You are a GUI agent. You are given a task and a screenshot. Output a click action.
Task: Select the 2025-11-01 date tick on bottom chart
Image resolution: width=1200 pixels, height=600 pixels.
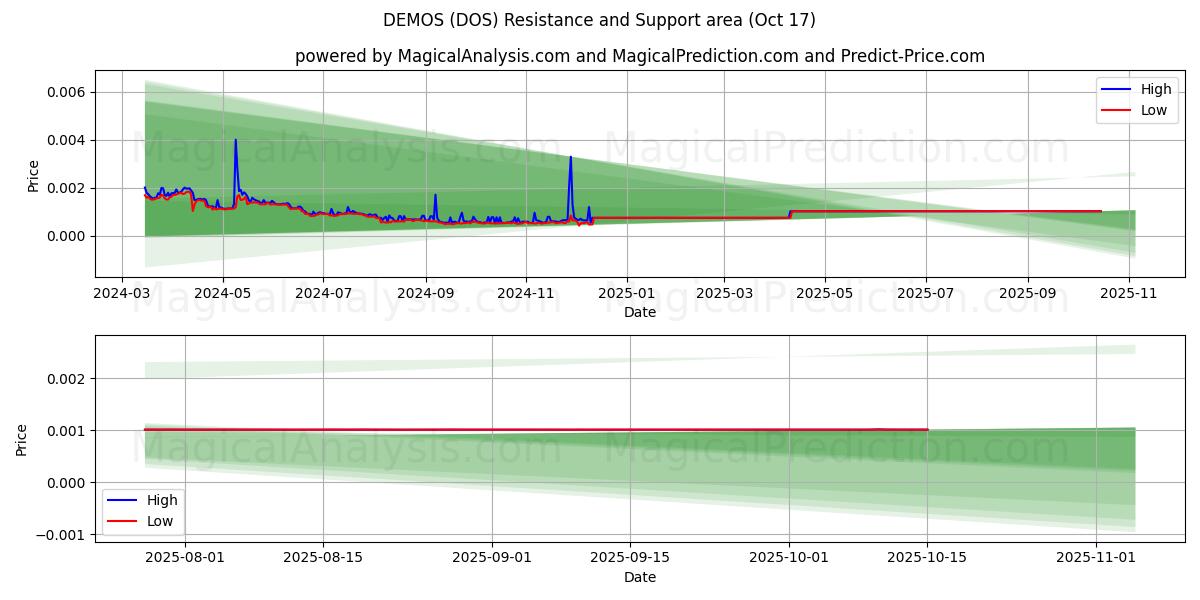1097,559
